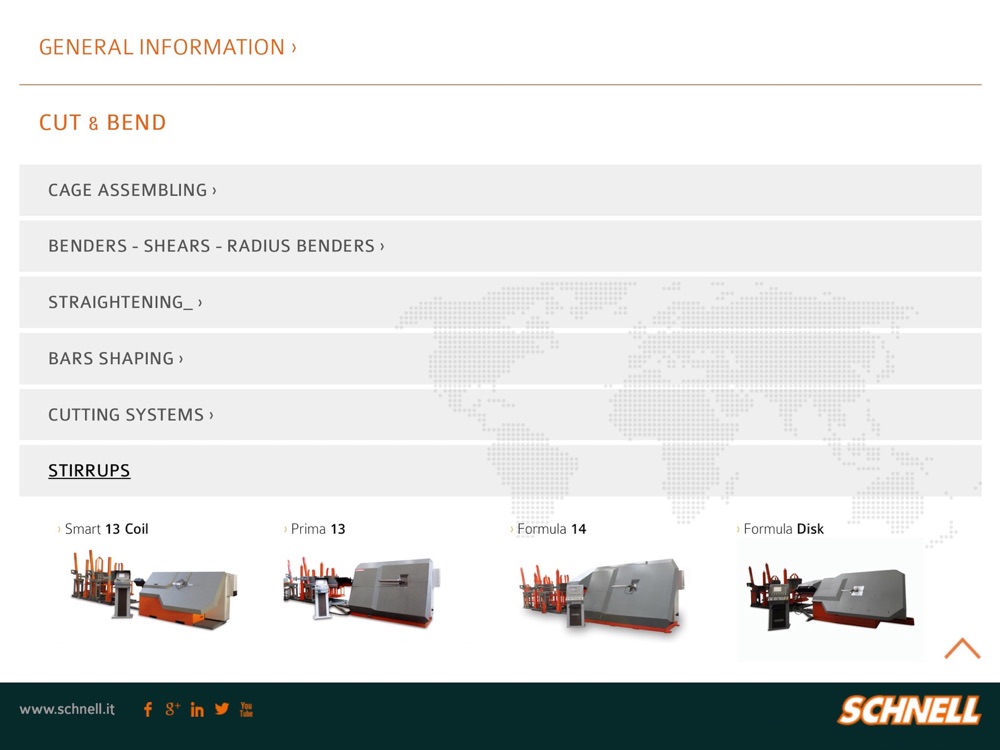Select the Cut & Bend heading
Screen dimensions: 1000x750
pyautogui.click(x=103, y=122)
